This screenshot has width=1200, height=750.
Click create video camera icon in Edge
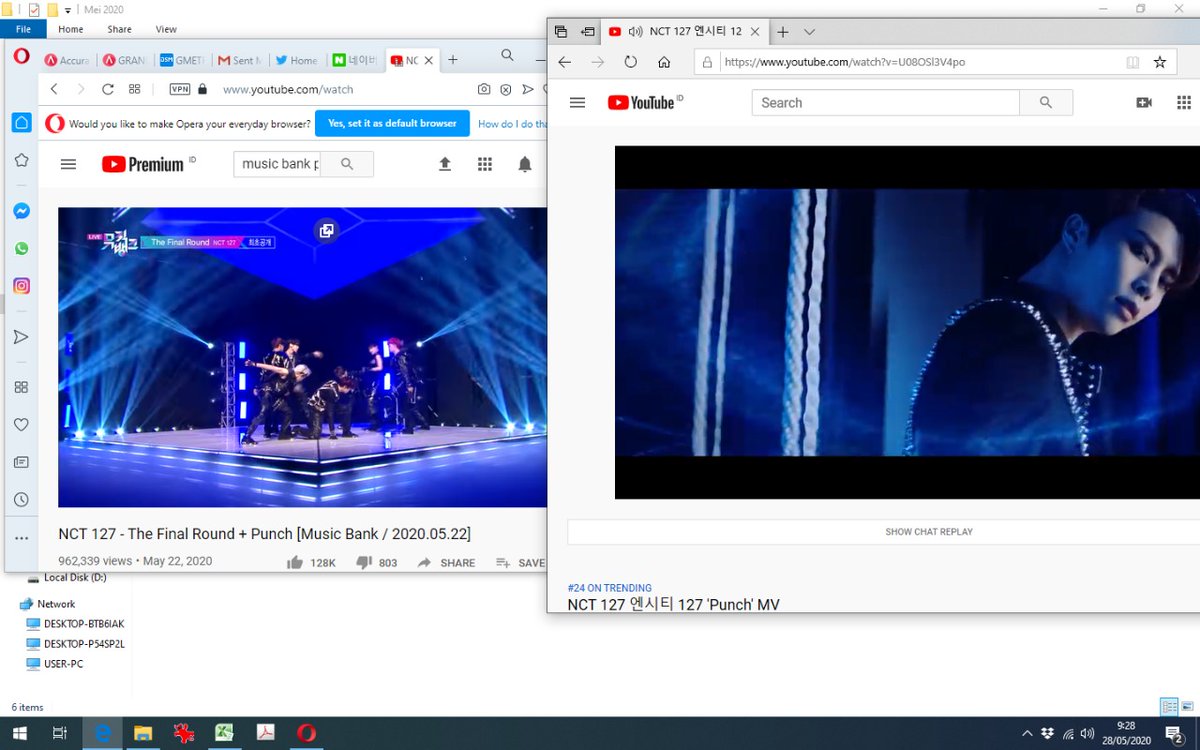pos(1144,103)
